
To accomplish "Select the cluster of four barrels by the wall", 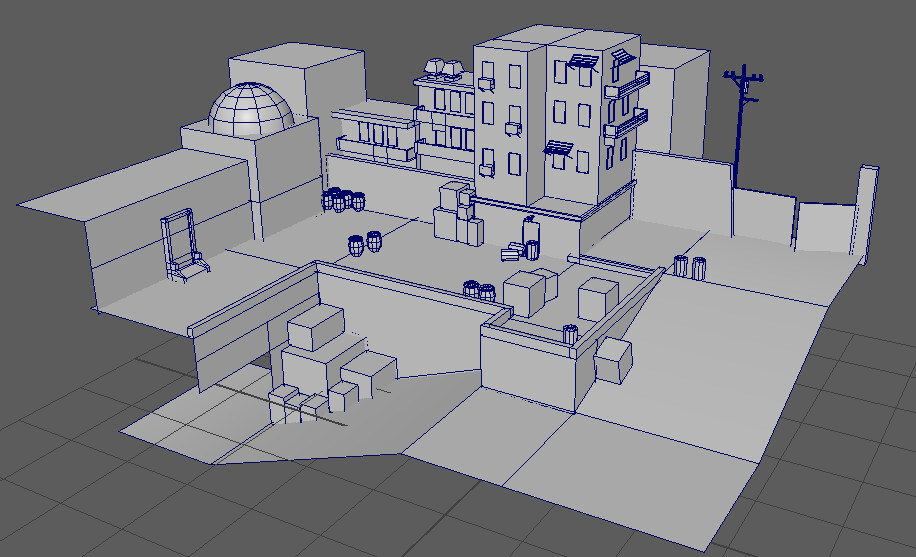I will point(344,199).
